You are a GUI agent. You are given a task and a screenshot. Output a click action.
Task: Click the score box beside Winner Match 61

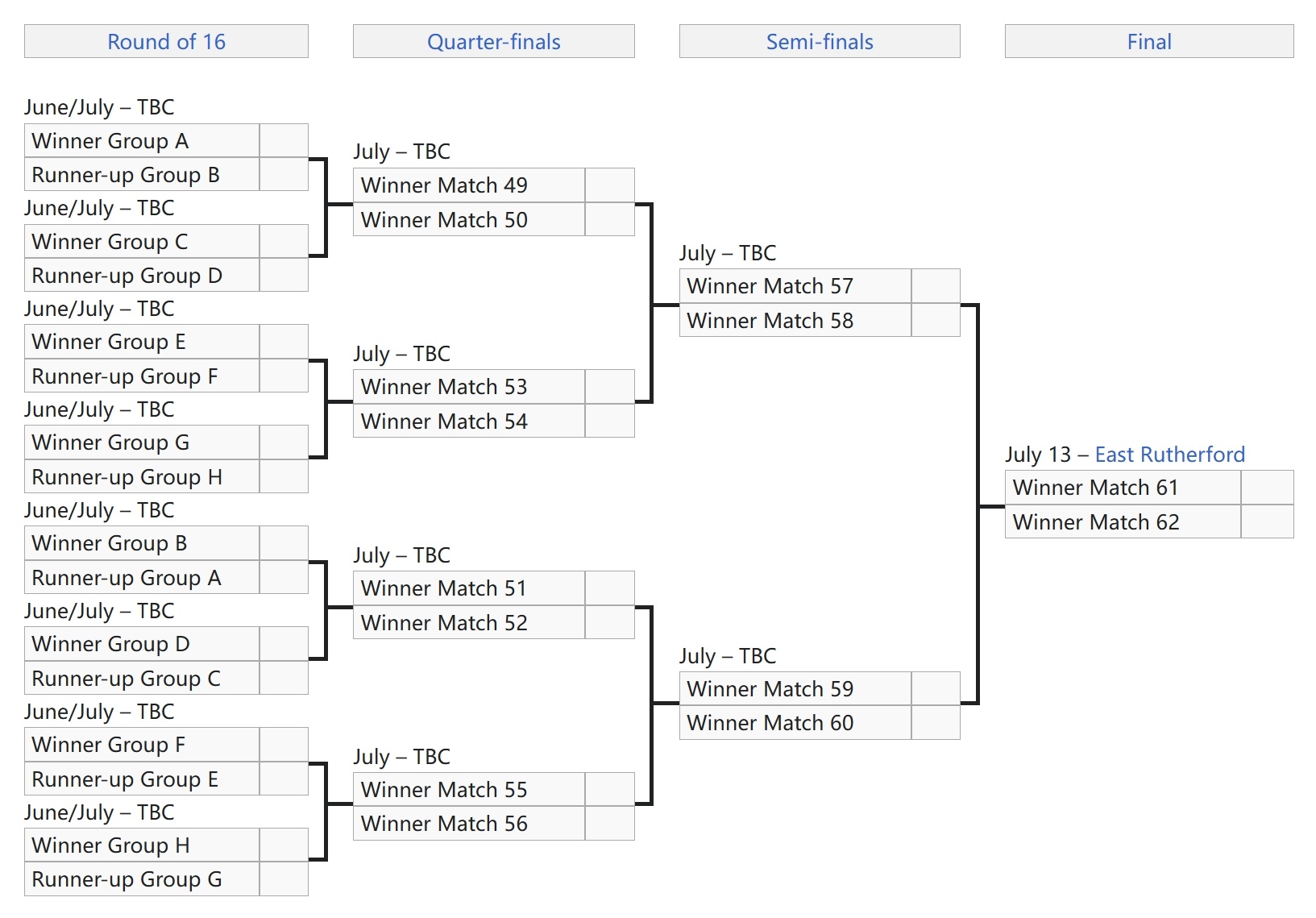[1267, 488]
